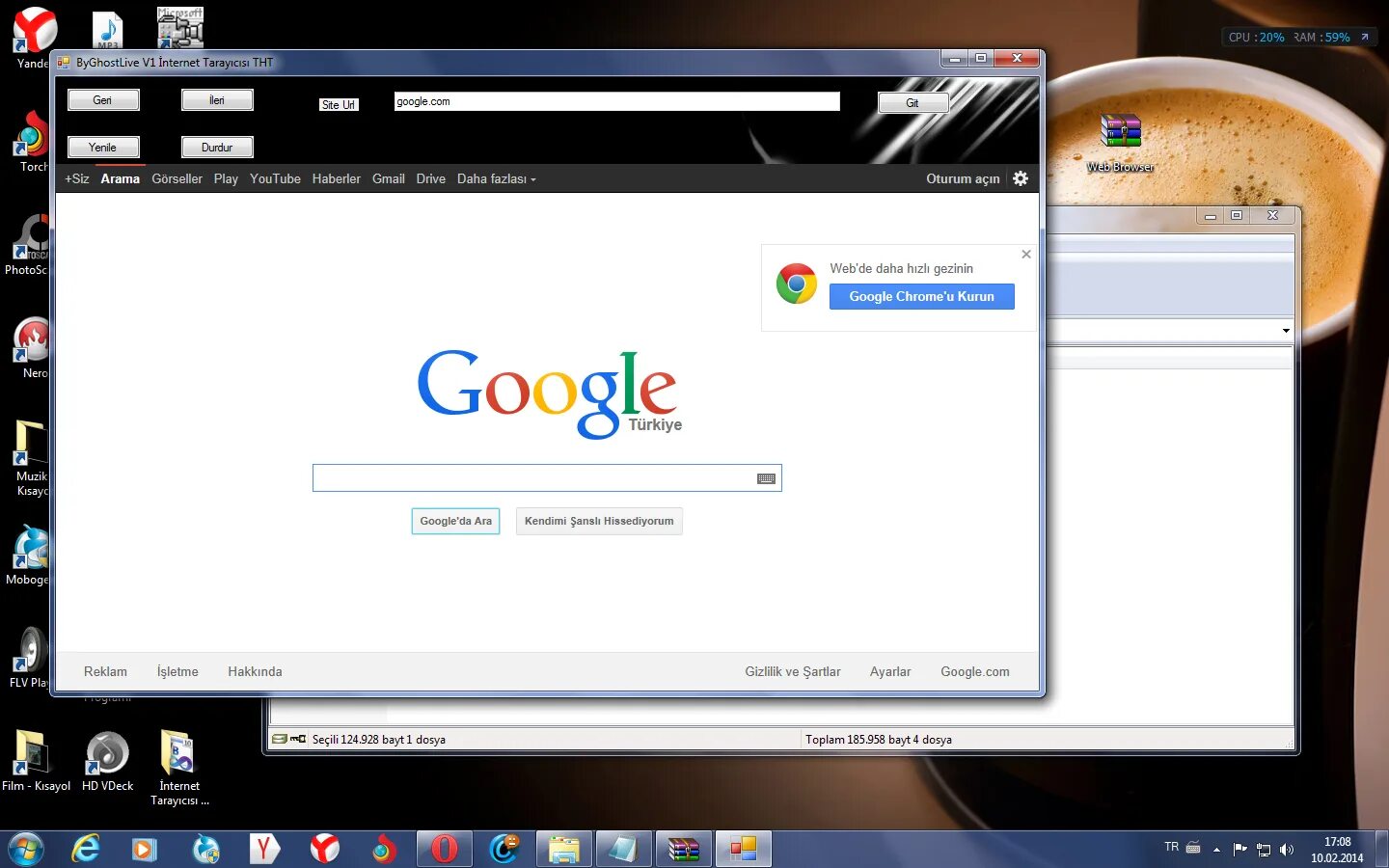
Task: Click Google Chrome'u Kurun button
Action: pyautogui.click(x=921, y=296)
